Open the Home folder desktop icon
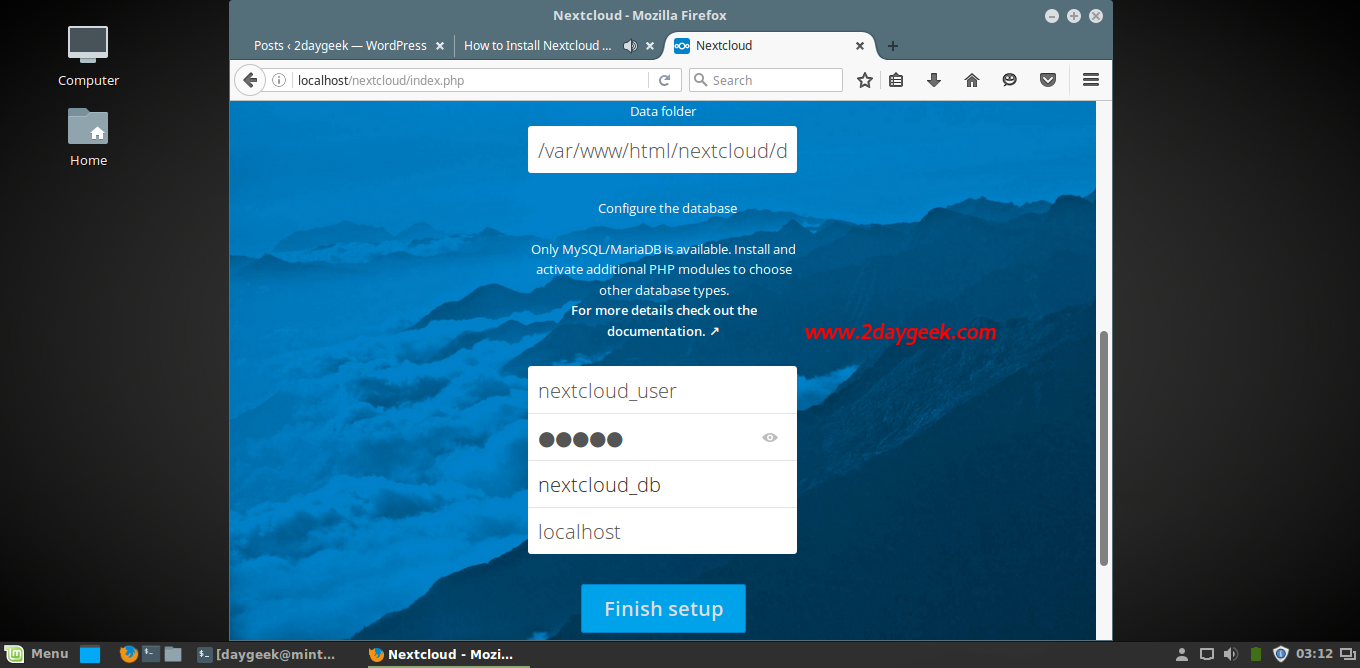The height and width of the screenshot is (668, 1360). (88, 137)
